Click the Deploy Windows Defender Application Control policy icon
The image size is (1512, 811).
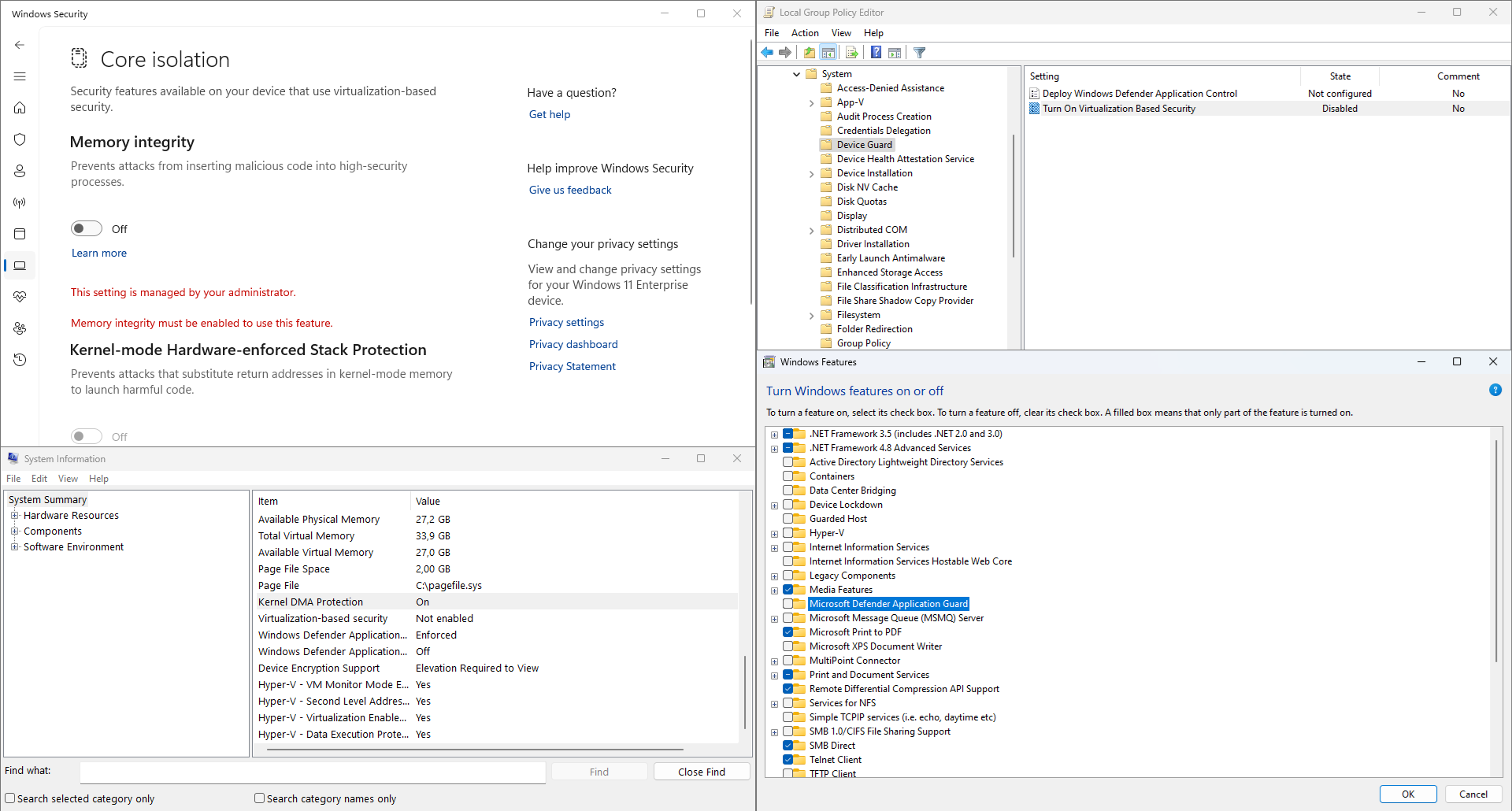coord(1035,94)
